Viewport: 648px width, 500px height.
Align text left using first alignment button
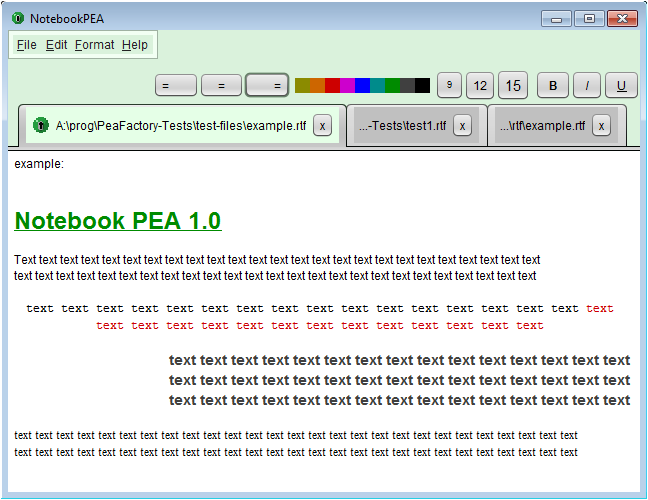click(176, 86)
